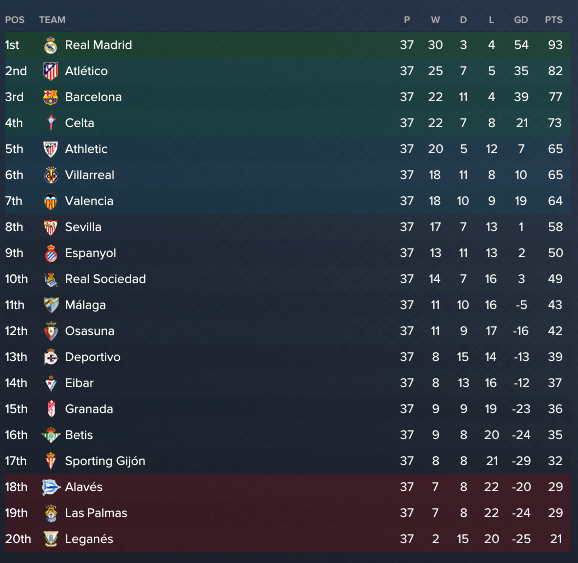Click the Espanyol crest icon
The width and height of the screenshot is (578, 563).
51,253
